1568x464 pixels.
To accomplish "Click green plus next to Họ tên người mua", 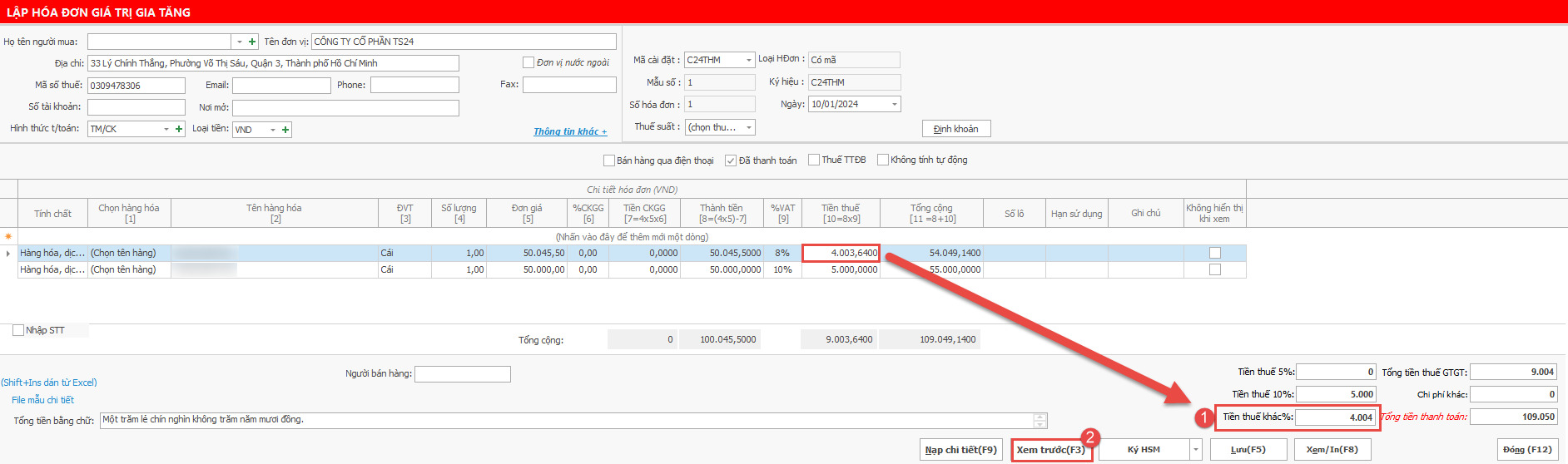I will pos(252,42).
